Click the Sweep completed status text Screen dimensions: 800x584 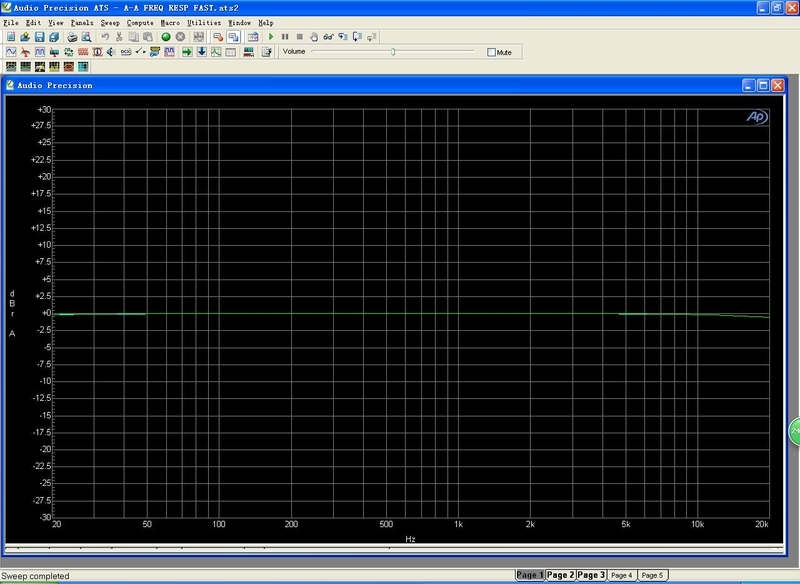coord(35,576)
